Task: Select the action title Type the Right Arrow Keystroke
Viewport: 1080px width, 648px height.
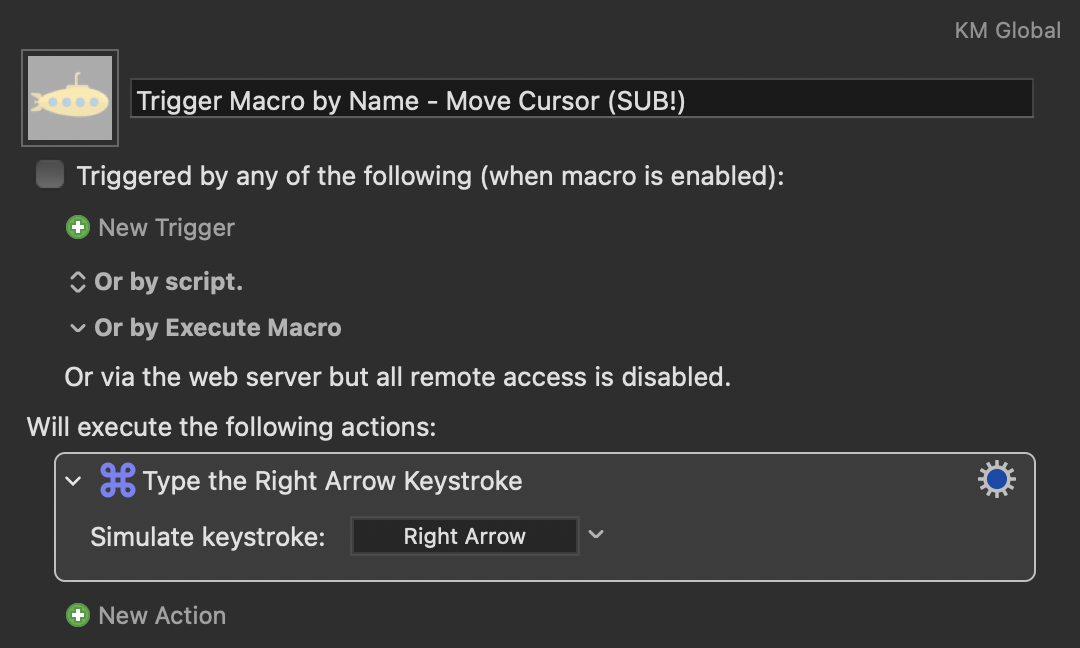Action: pos(333,481)
